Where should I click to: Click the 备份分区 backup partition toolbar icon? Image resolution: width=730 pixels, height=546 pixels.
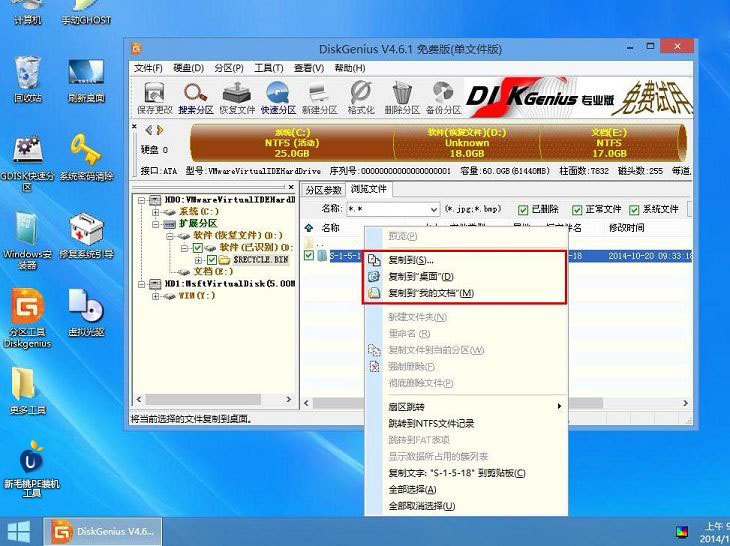443,98
